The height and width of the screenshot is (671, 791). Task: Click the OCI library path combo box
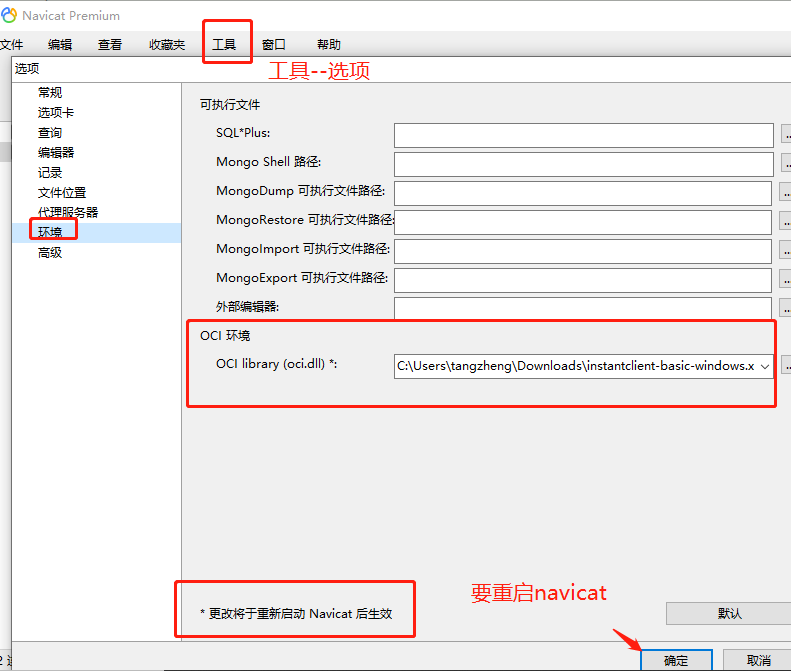584,366
